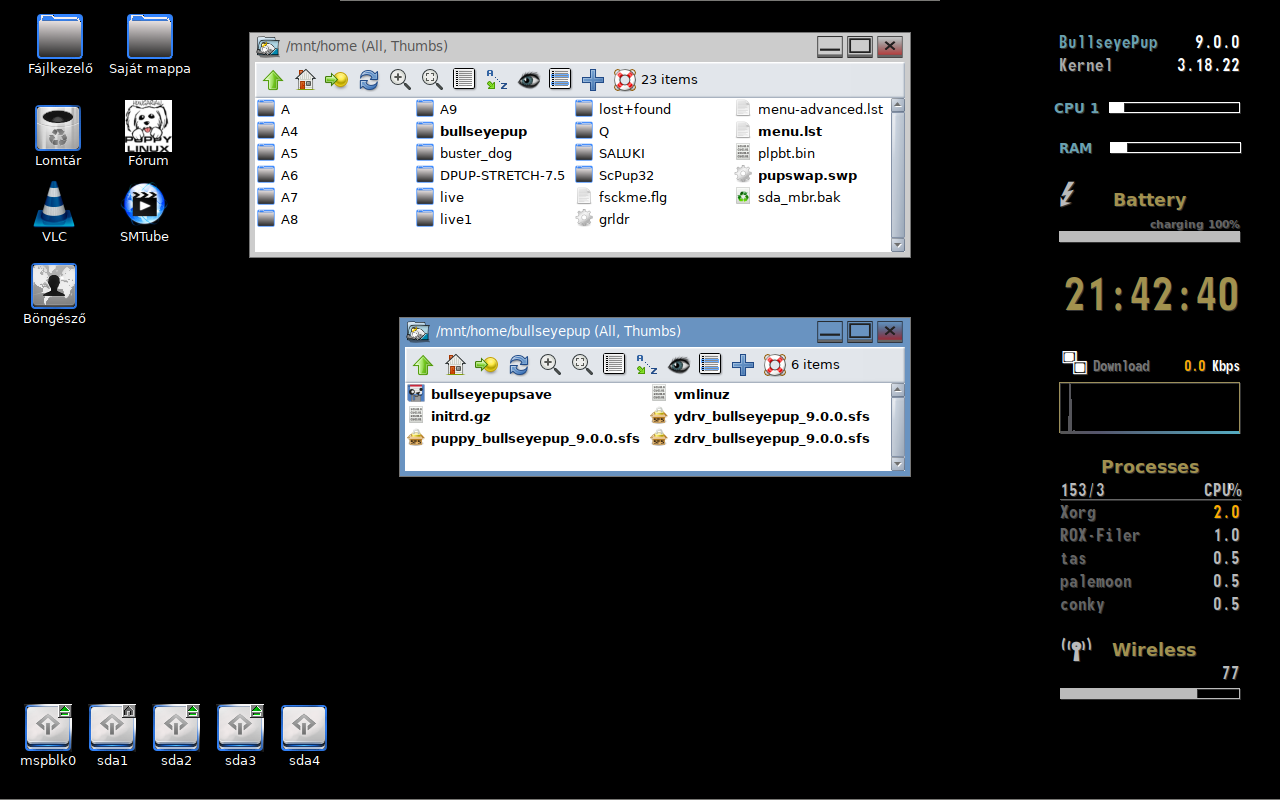Go up to parent directory in /mnt/home window
The image size is (1280, 800).
(273, 80)
